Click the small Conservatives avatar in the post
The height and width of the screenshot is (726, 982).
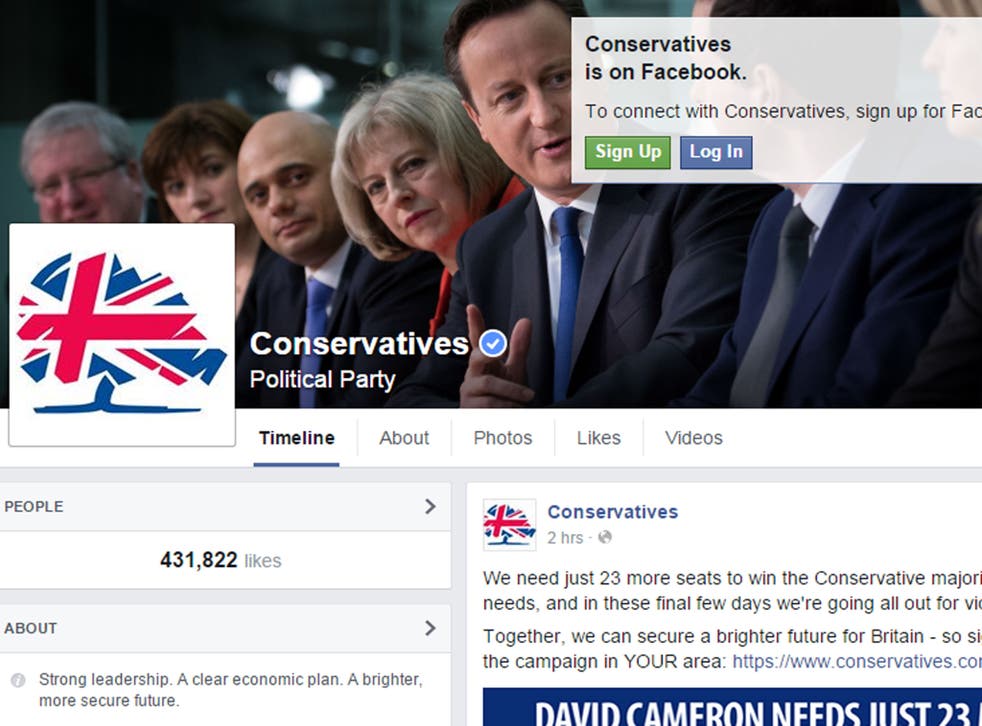[x=509, y=524]
